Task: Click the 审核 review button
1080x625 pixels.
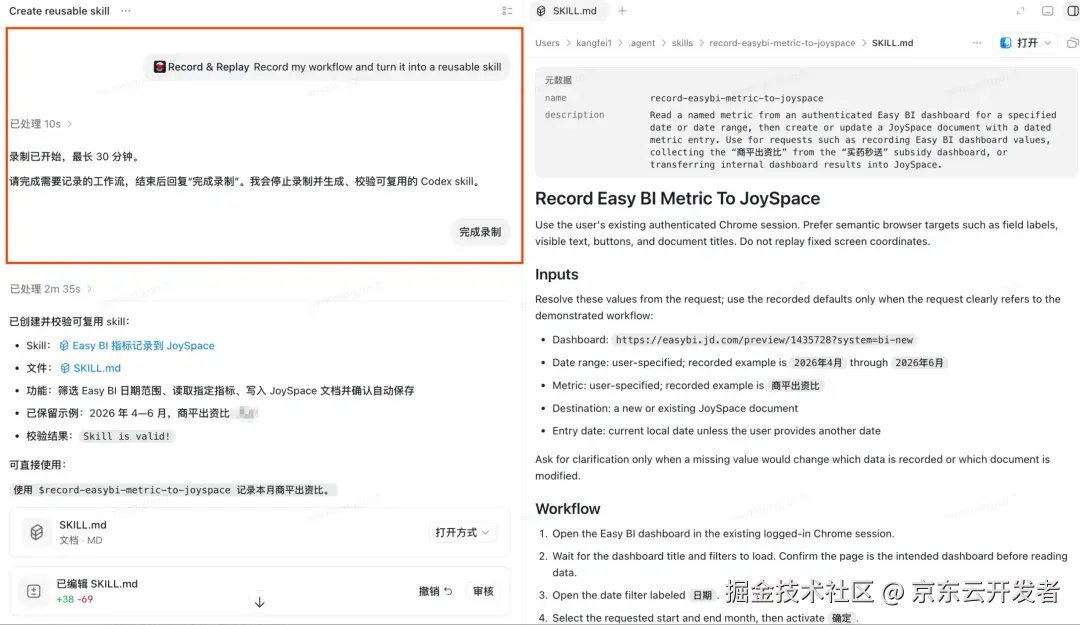Action: pyautogui.click(x=483, y=591)
